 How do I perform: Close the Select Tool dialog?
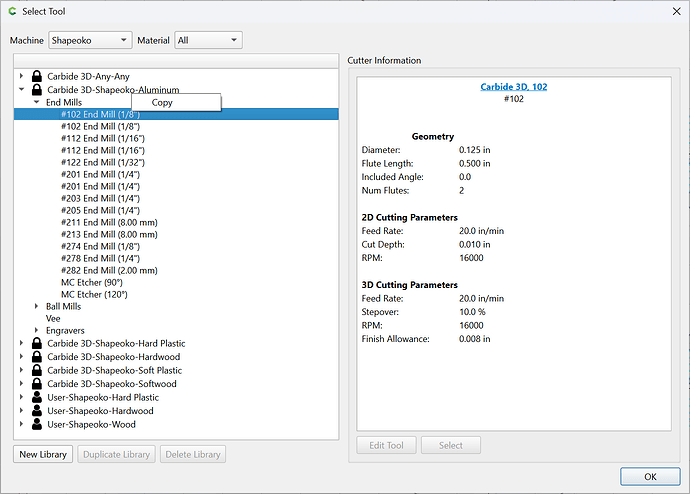[676, 11]
